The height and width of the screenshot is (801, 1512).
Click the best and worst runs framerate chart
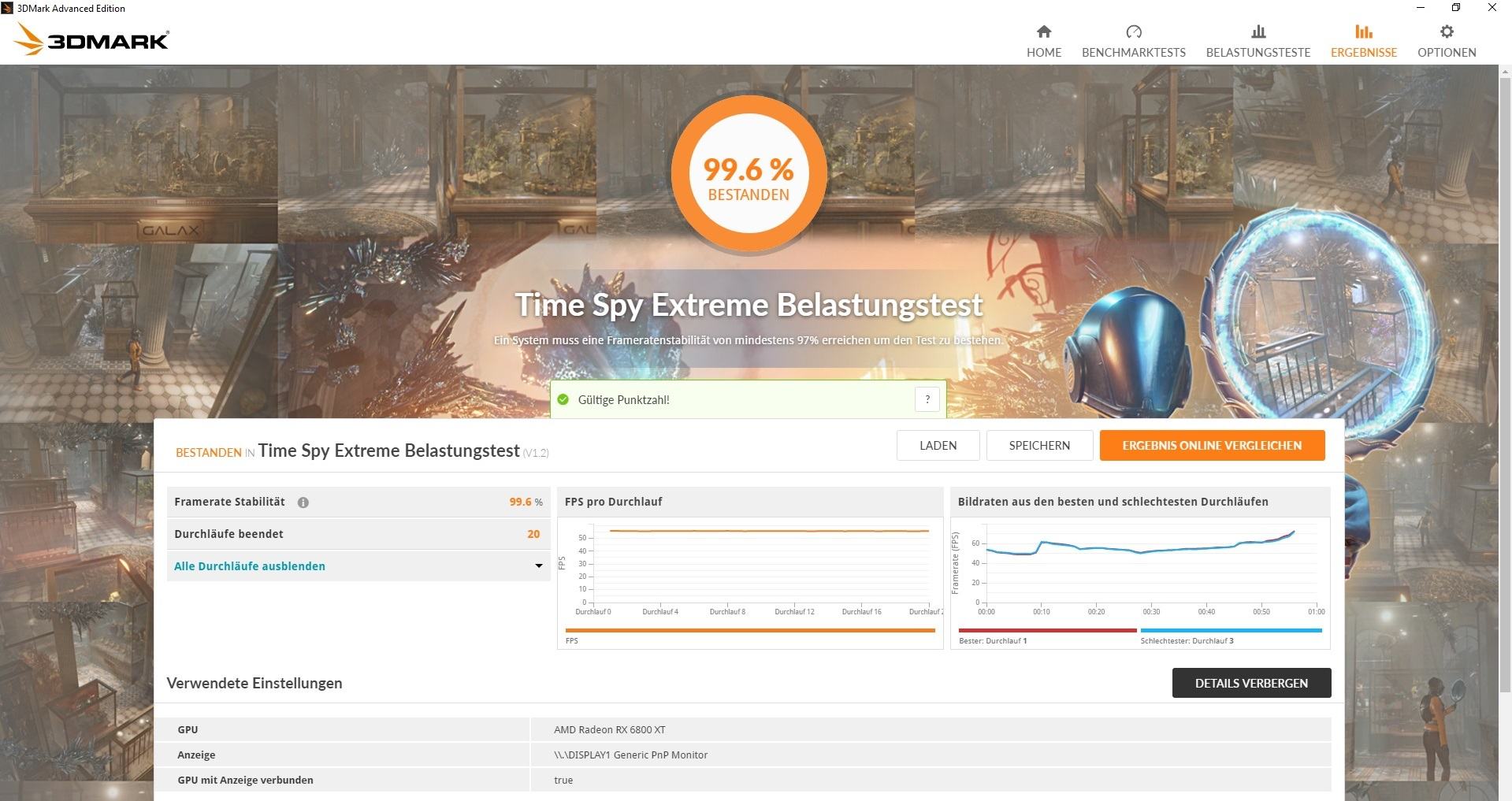[x=1140, y=583]
